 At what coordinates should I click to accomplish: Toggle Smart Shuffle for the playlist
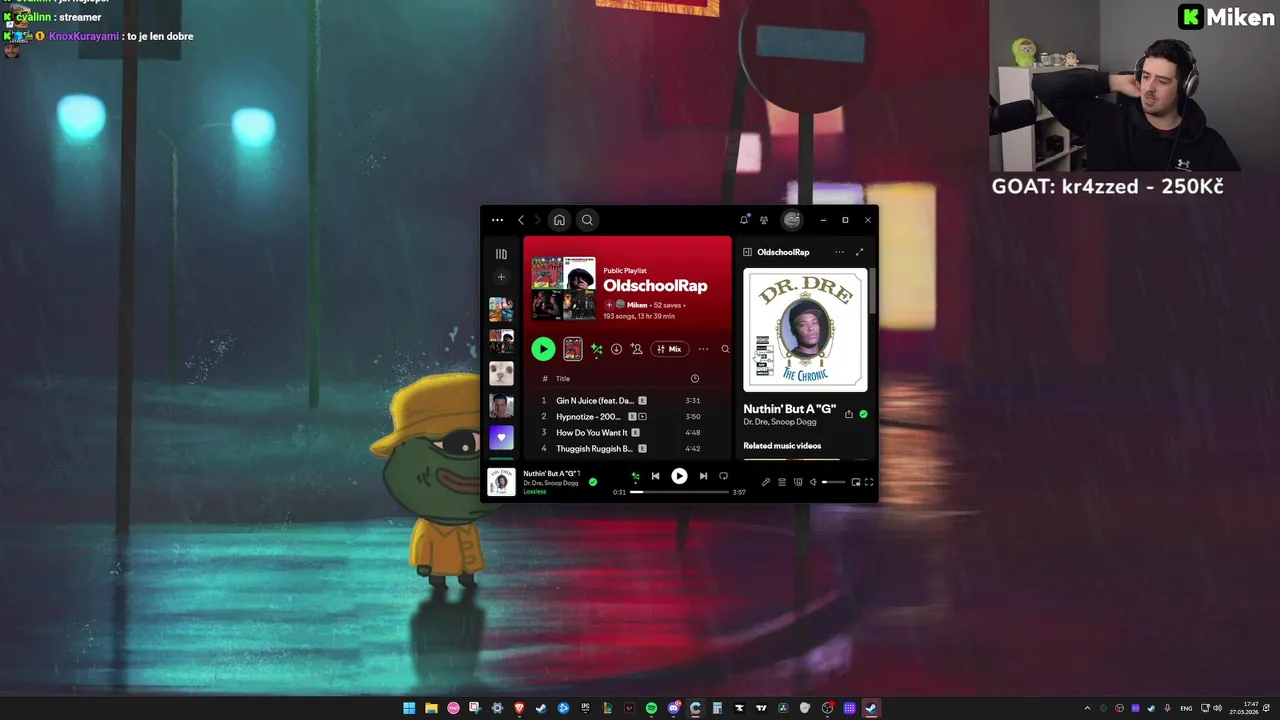point(596,349)
